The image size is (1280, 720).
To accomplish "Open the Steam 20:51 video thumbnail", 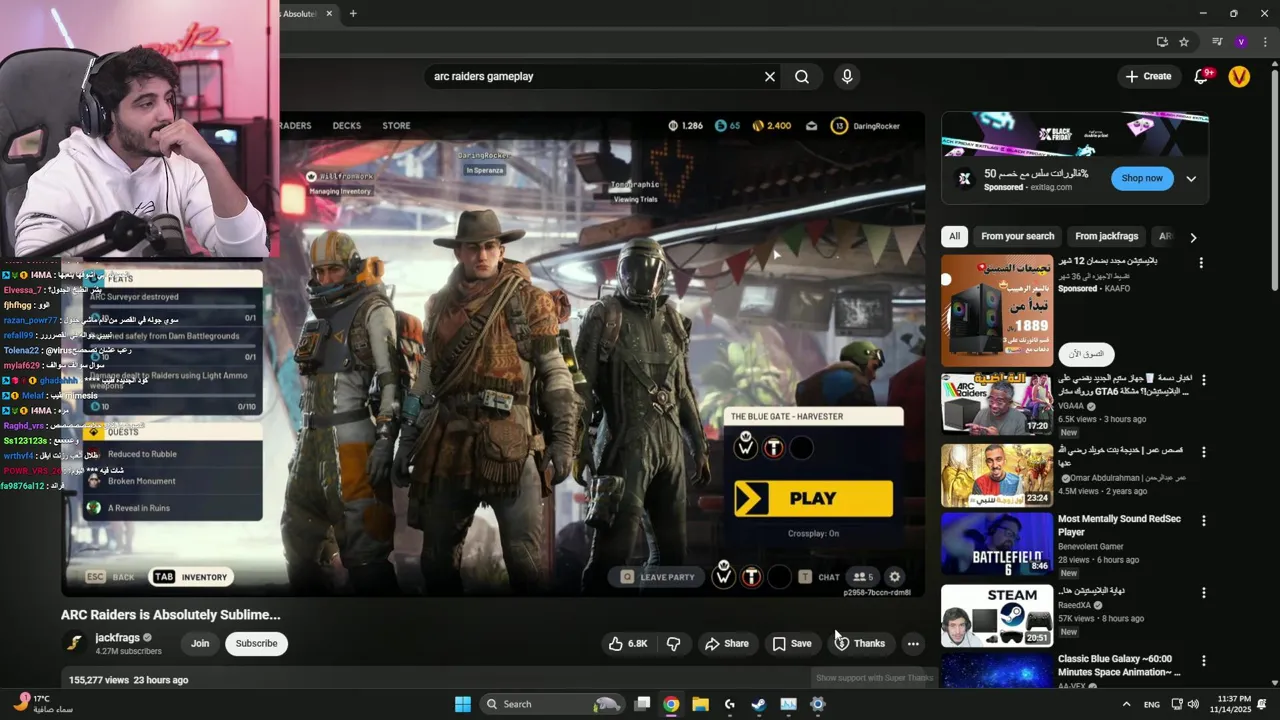I will click(997, 615).
